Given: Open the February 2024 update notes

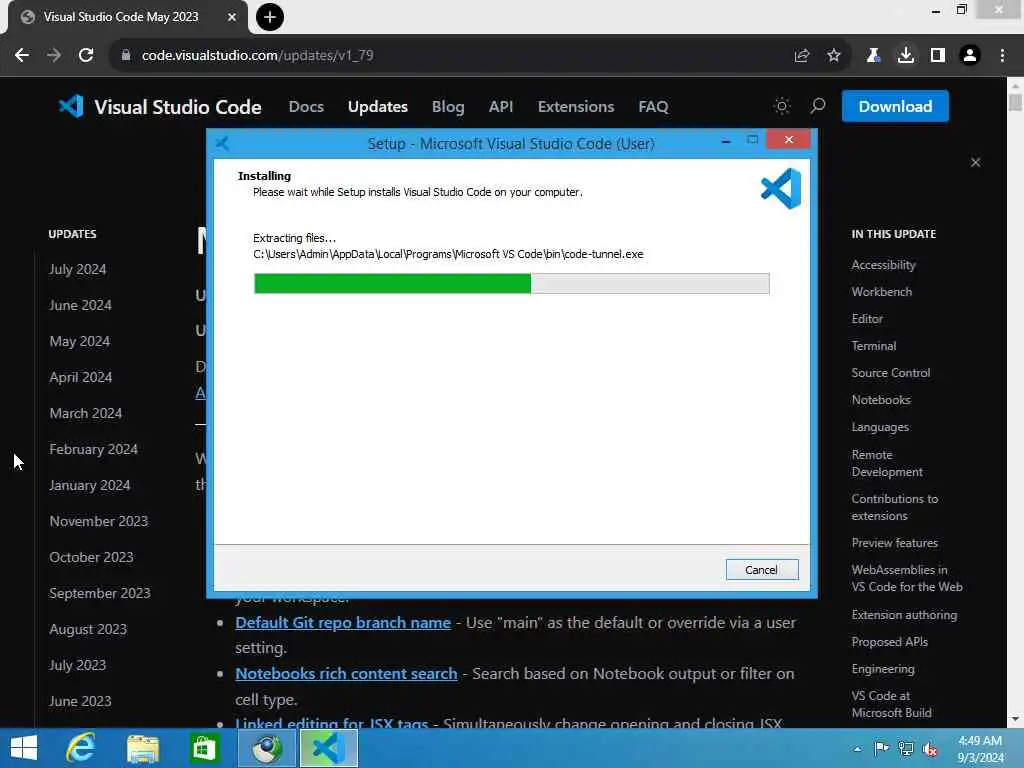Looking at the screenshot, I should (x=93, y=449).
